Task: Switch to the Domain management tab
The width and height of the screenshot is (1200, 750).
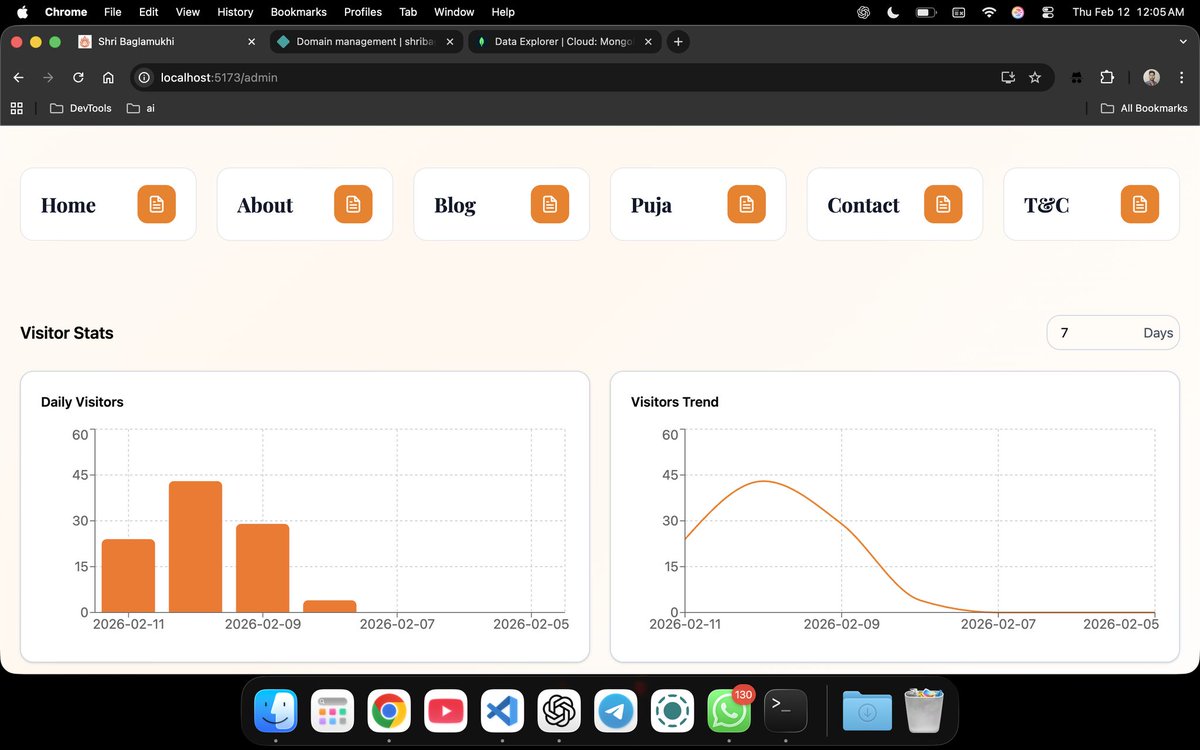Action: [367, 41]
